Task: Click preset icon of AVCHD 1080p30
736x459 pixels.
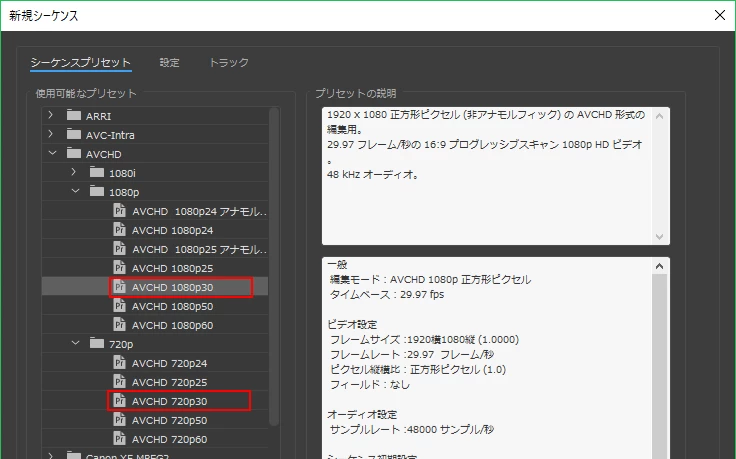Action: (x=120, y=286)
